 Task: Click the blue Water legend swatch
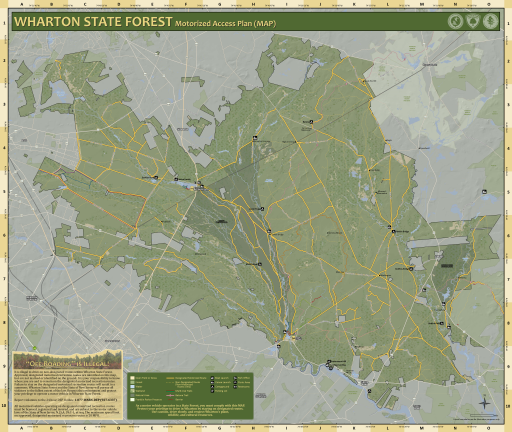(x=132, y=387)
